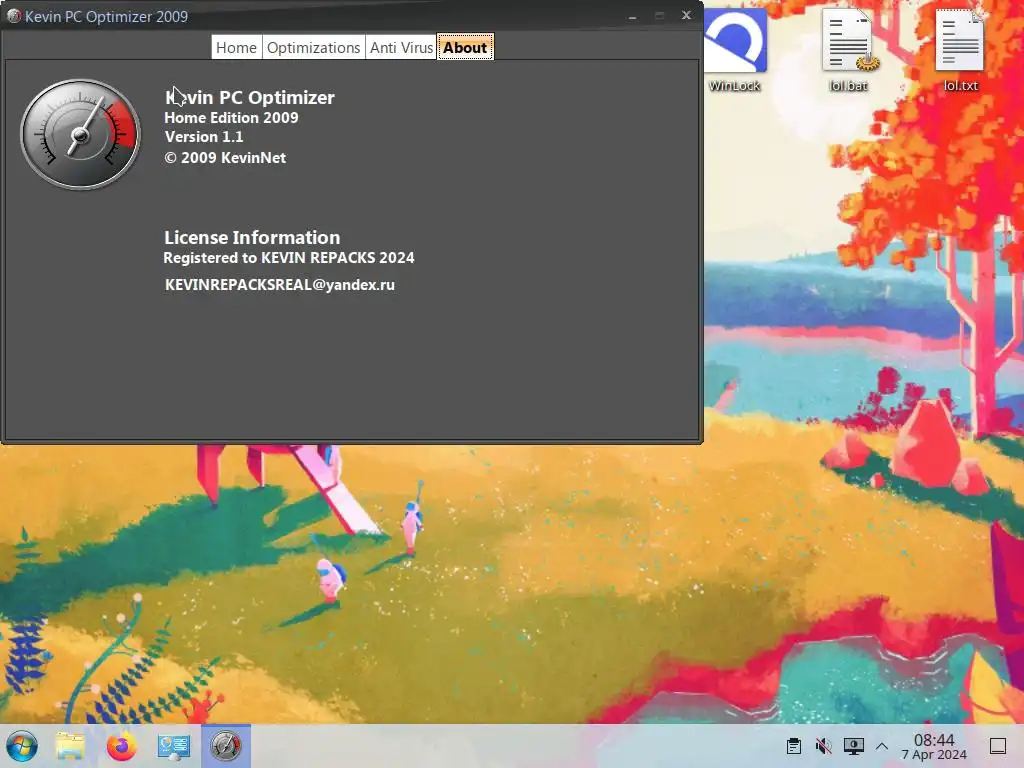Click the Kevin PC Optimizer heading
Screen dimensions: 1024x768
(249, 97)
